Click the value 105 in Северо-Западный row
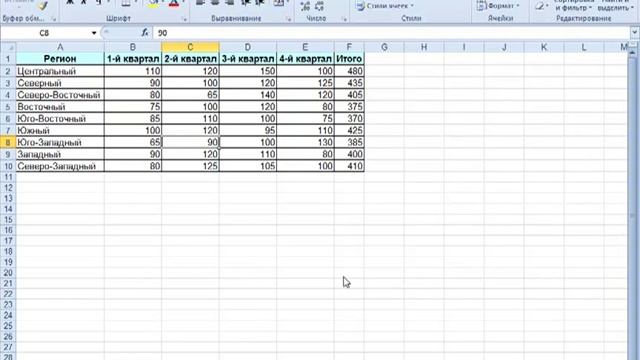The height and width of the screenshot is (360, 640). click(x=248, y=166)
